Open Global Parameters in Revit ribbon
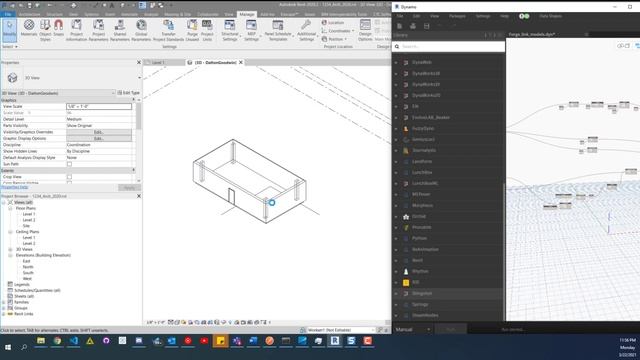The height and width of the screenshot is (360, 640). [x=141, y=30]
